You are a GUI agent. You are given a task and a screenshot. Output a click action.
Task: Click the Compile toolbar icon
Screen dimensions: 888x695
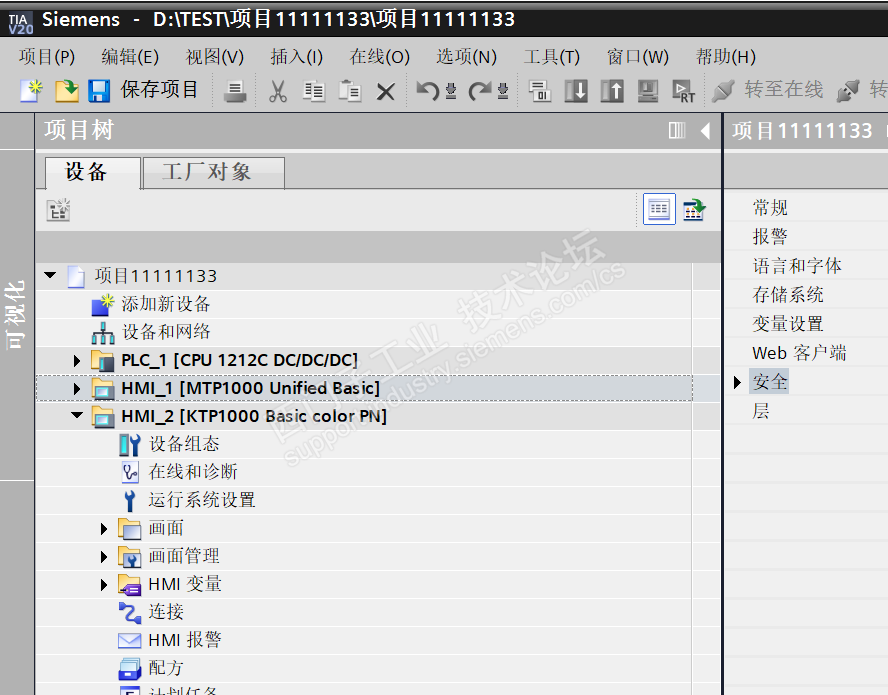540,91
